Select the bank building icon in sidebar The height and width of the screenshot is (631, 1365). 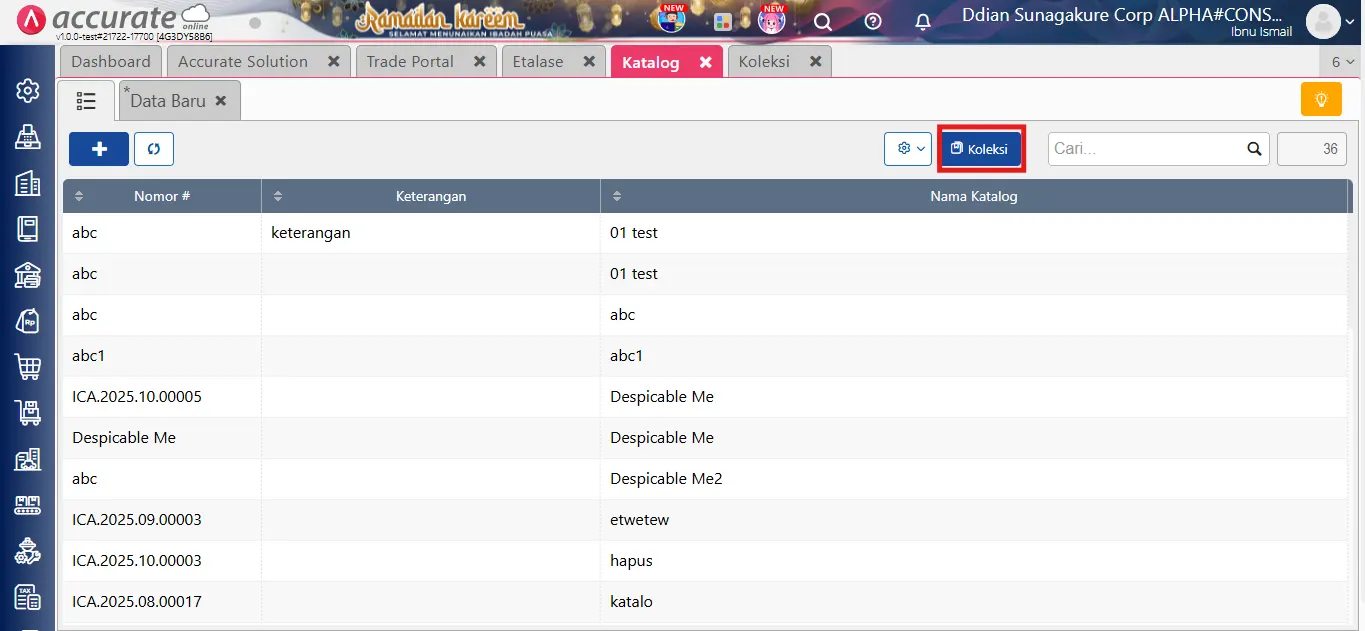tap(27, 274)
